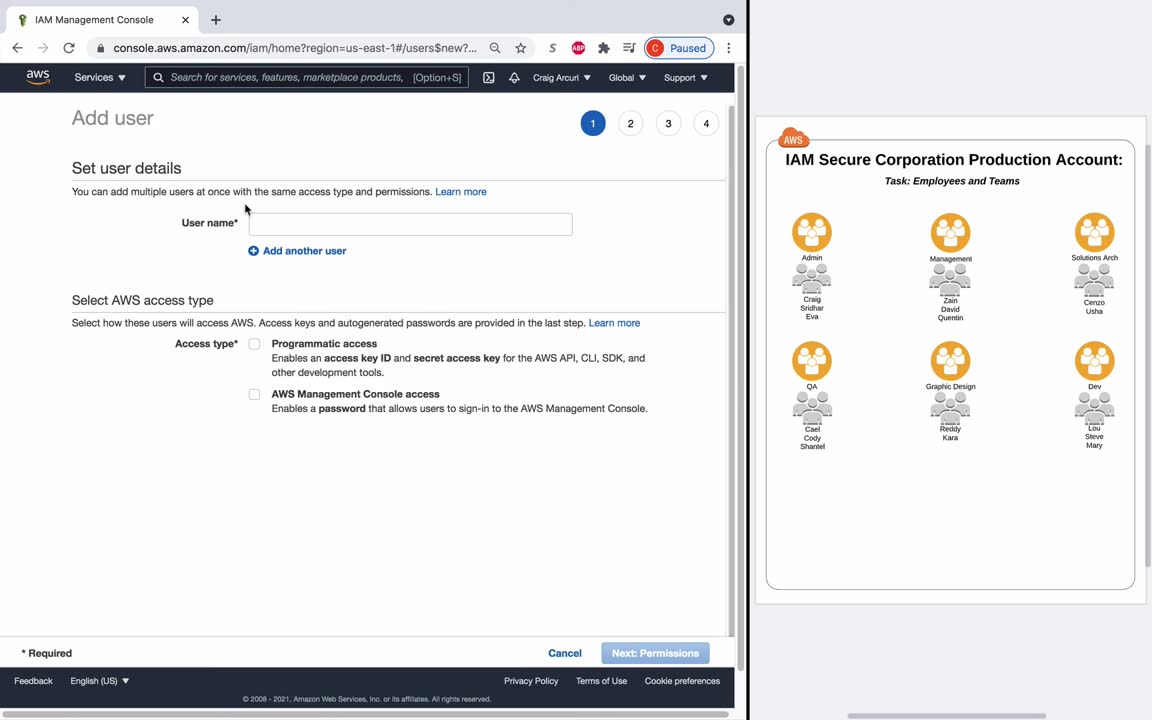Open Learn more link under Set user details
The image size is (1152, 720).
[x=461, y=192]
